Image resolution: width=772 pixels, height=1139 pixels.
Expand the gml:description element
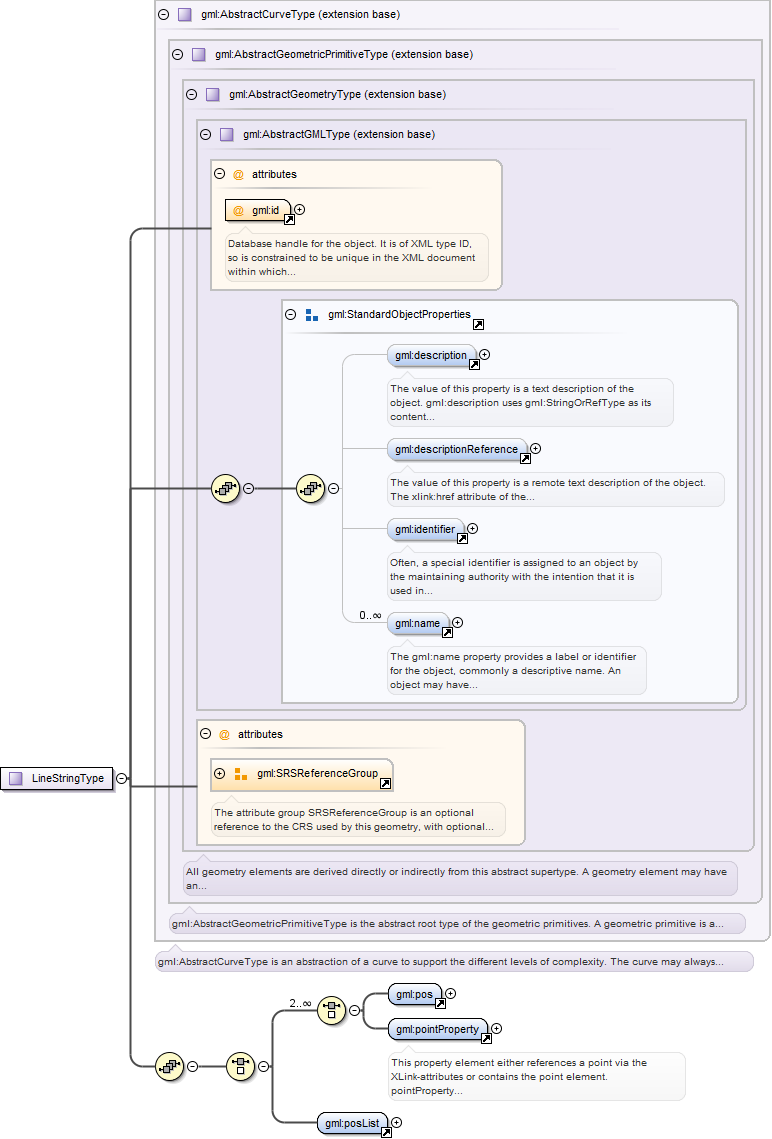click(485, 354)
